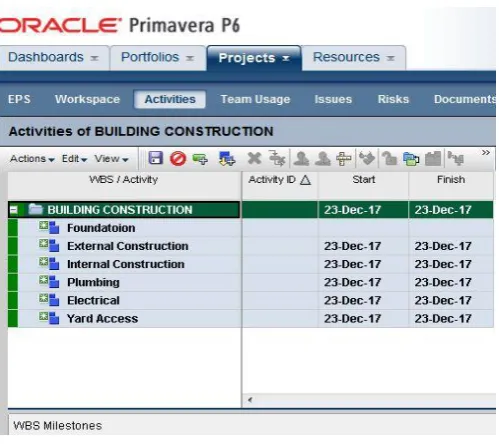
Task: Click the first grey person icon
Action: 301,159
